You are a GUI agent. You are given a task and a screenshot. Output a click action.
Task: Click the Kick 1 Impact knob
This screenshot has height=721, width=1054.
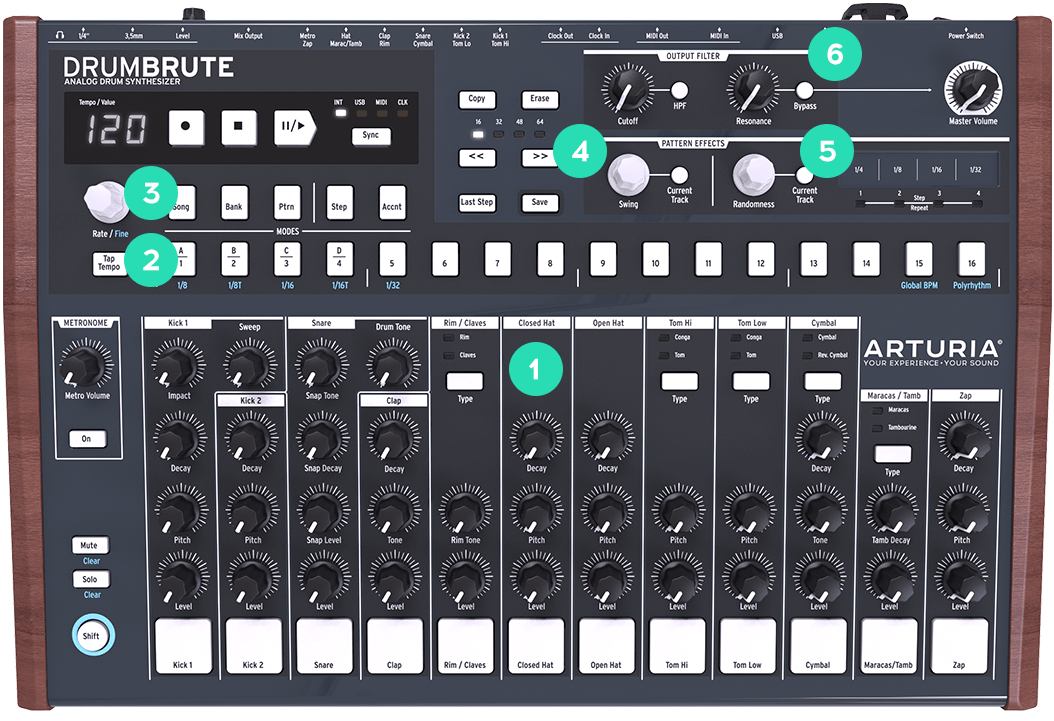(179, 364)
